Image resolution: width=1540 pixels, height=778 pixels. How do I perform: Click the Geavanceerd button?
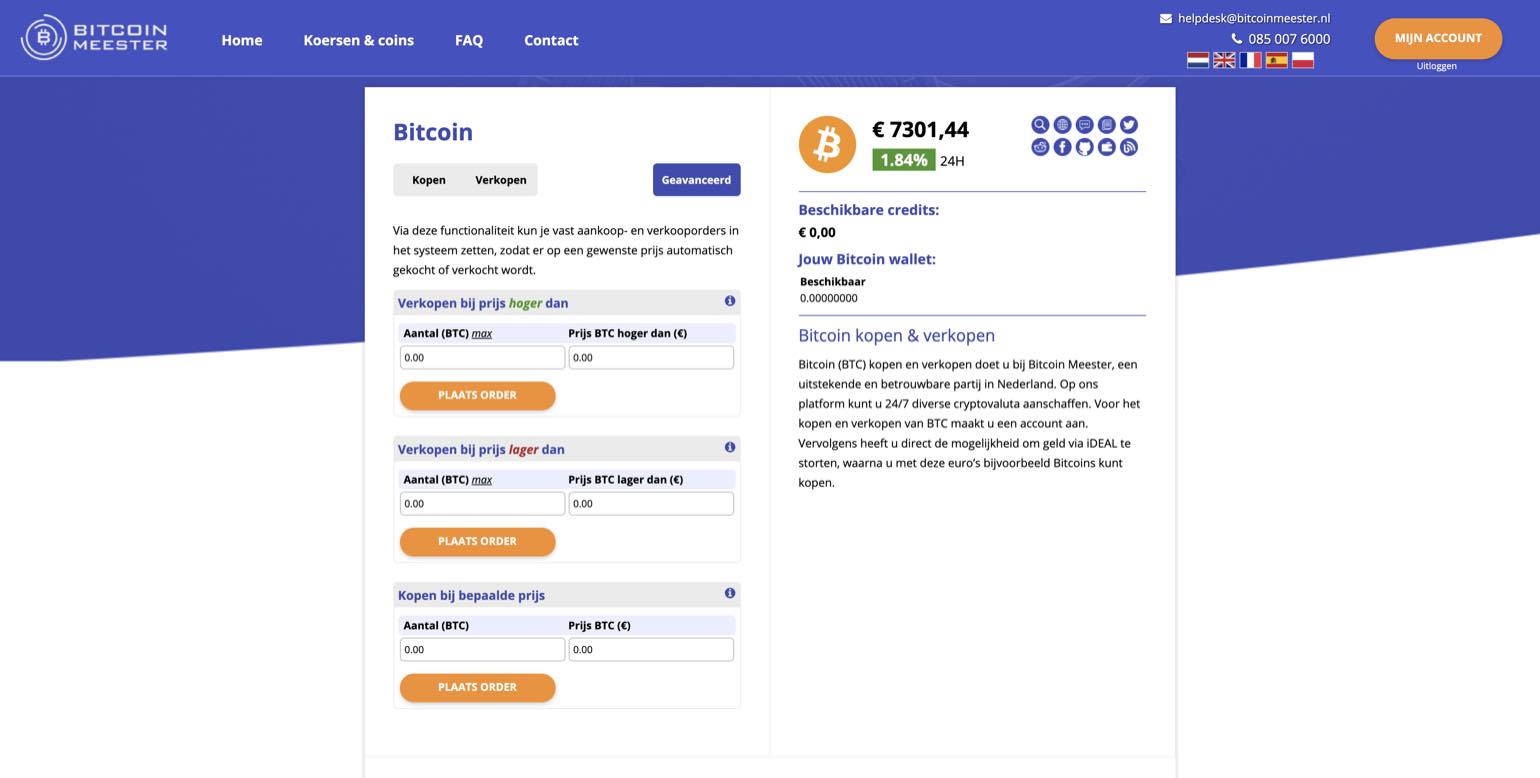tap(697, 180)
